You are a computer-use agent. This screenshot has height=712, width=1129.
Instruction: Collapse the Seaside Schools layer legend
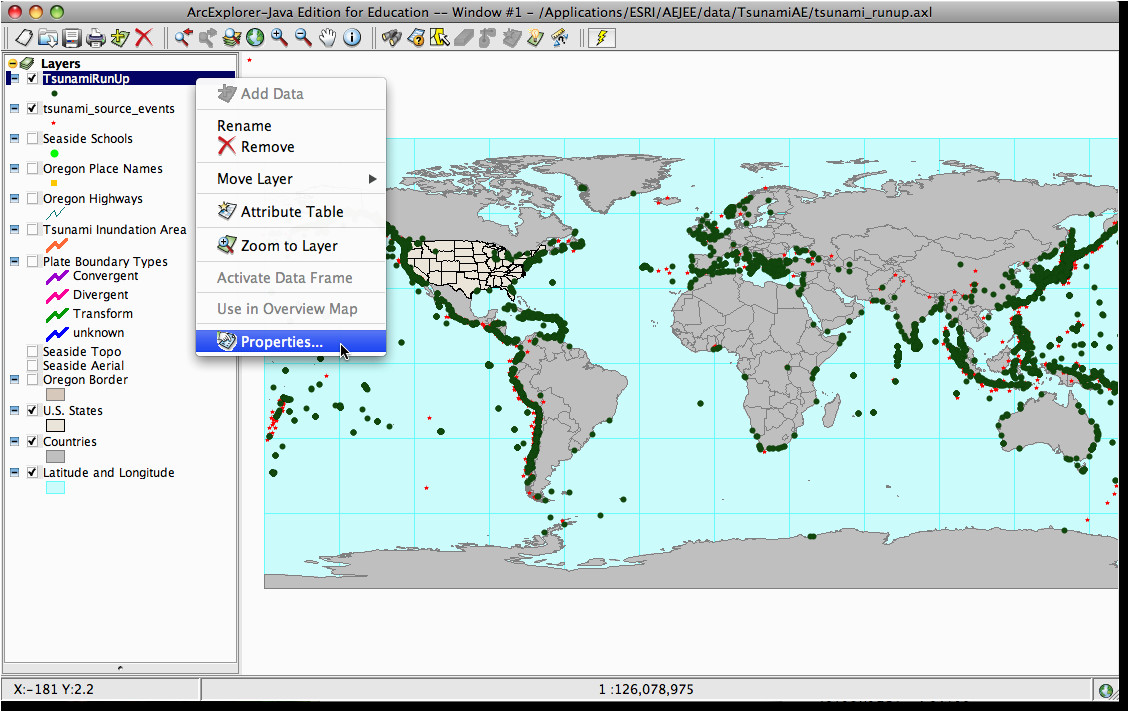point(14,138)
